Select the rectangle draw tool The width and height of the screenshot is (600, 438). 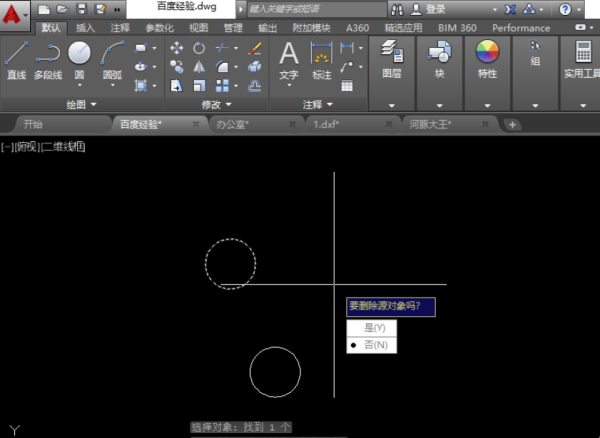pyautogui.click(x=141, y=48)
